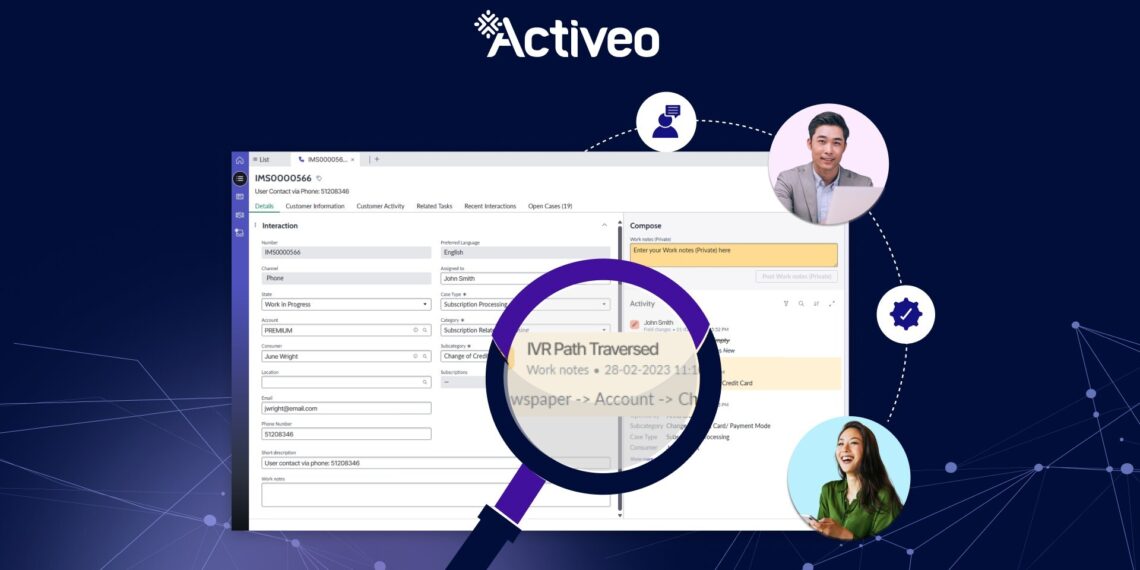Expand the Activity panel with the arrows icon

[832, 304]
